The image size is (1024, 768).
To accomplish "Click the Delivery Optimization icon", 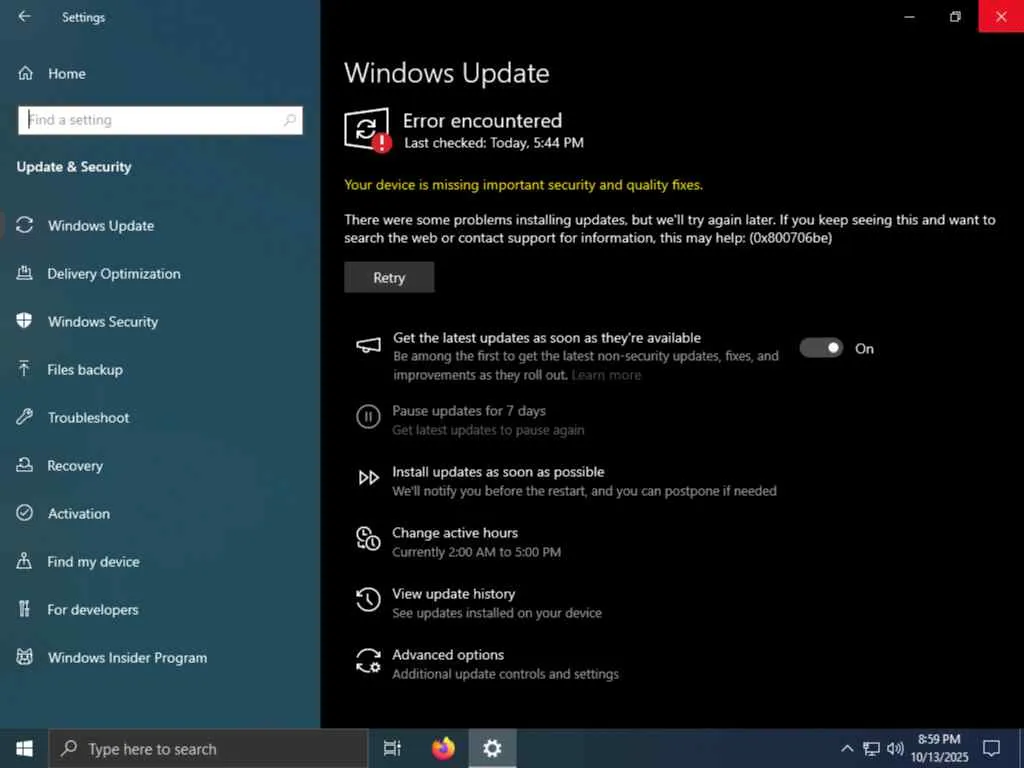I will coord(24,273).
